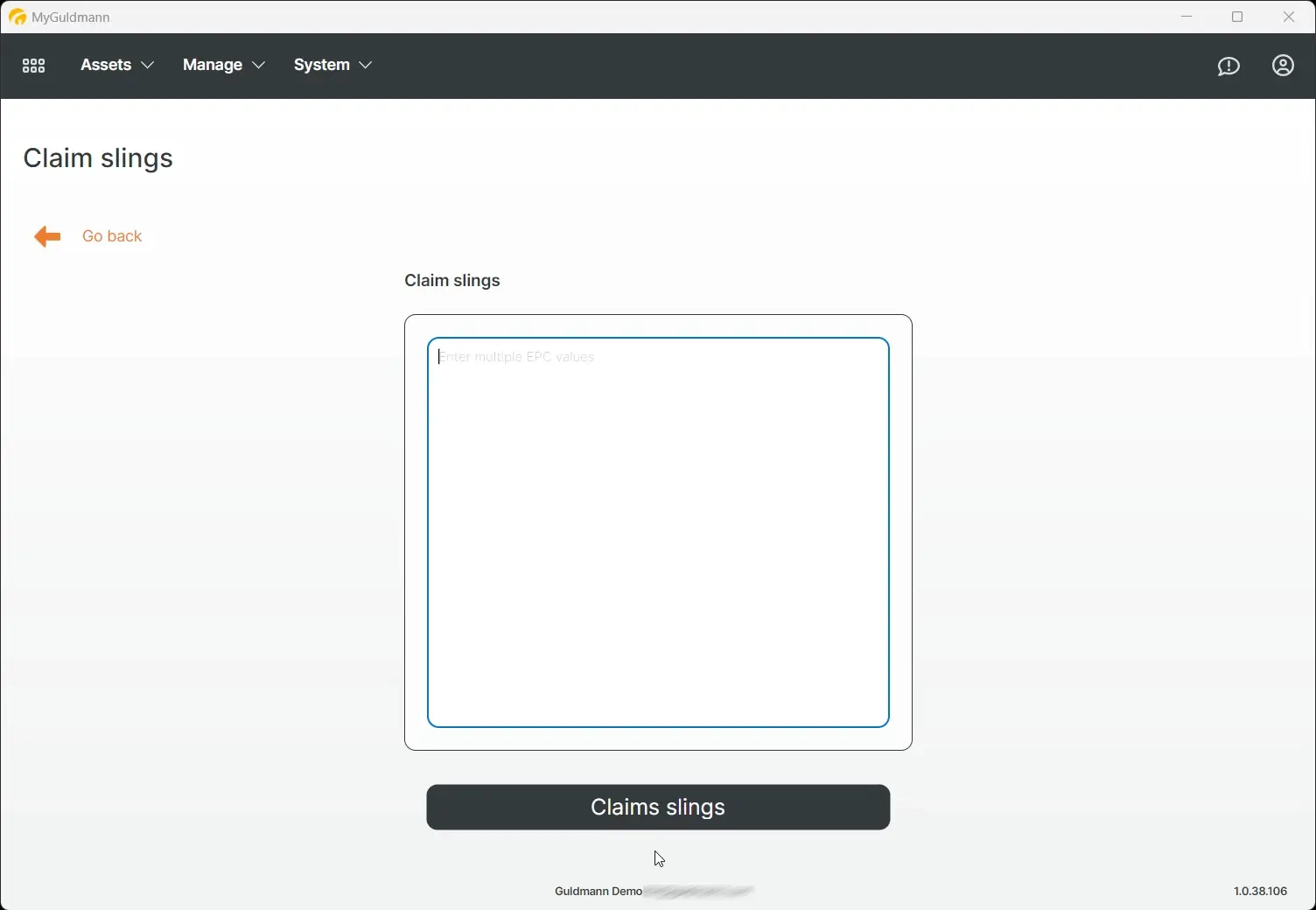Maximize the MyGuldmann window
This screenshot has height=910, width=1316.
point(1237,17)
